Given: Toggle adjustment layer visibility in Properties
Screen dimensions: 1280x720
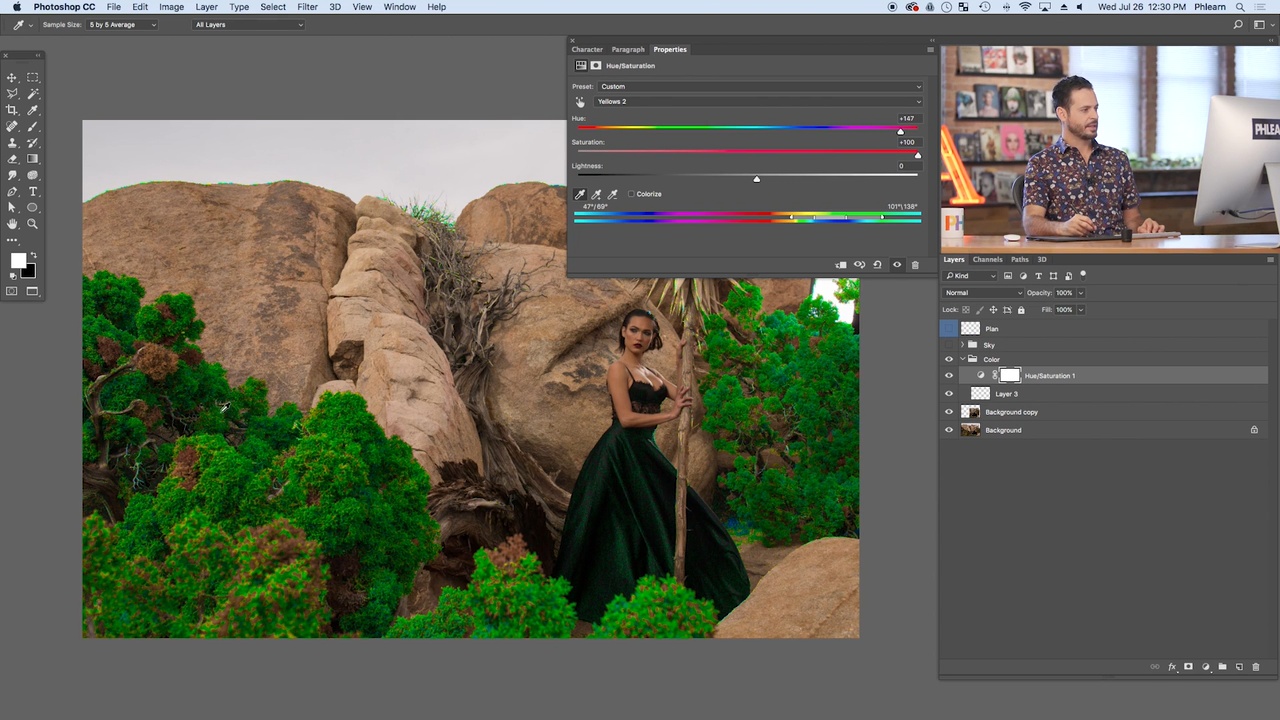Looking at the screenshot, I should [x=896, y=265].
